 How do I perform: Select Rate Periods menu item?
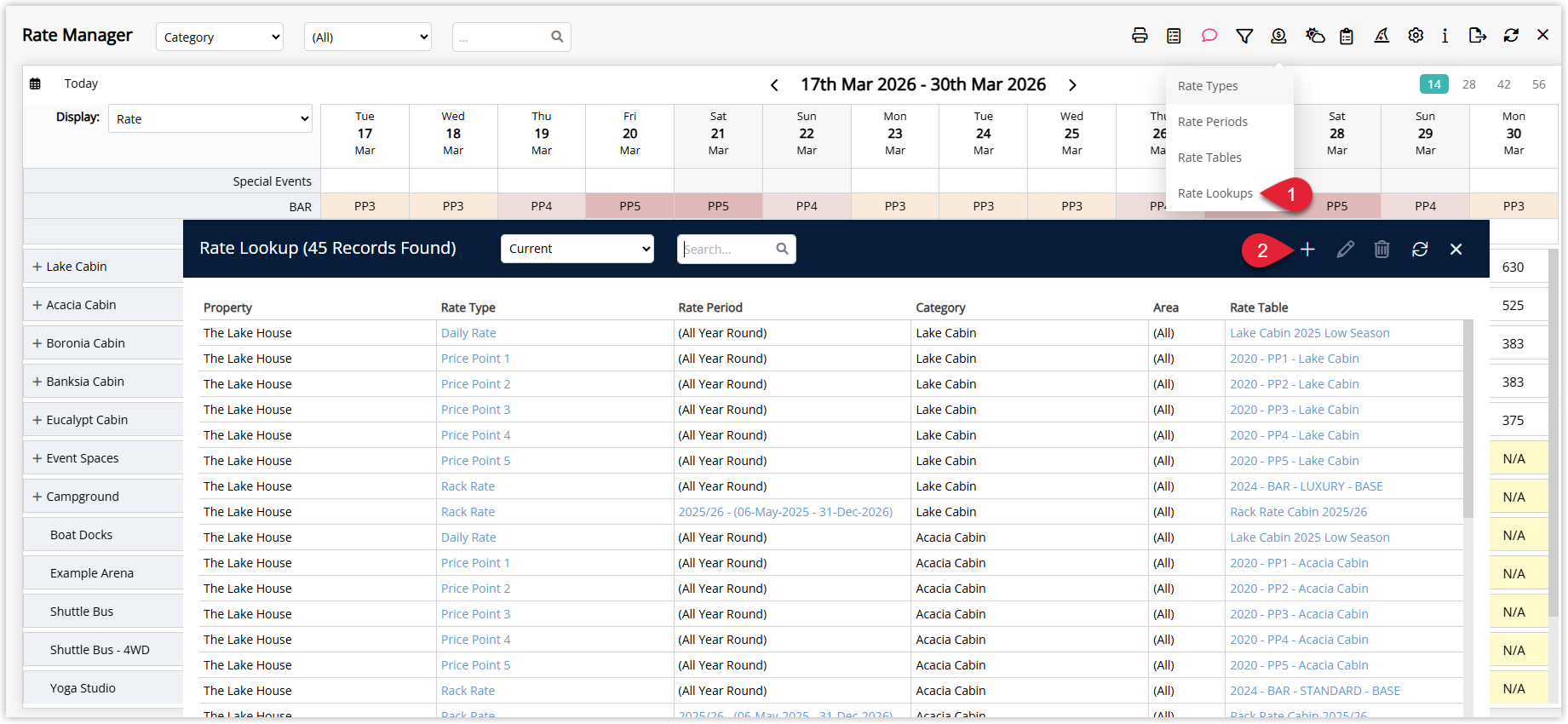tap(1229, 122)
